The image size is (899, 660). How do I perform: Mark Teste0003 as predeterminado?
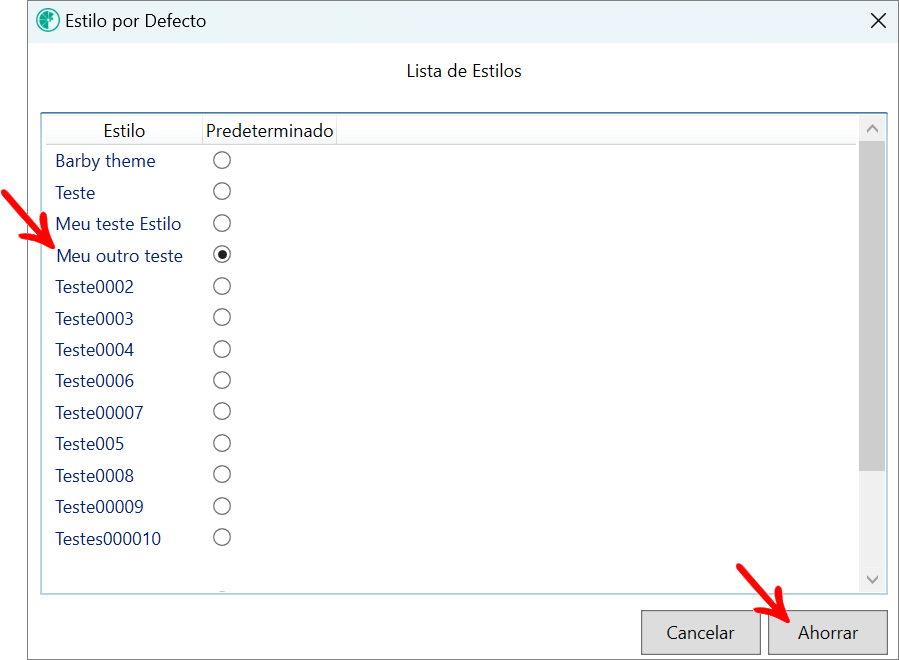pos(221,317)
